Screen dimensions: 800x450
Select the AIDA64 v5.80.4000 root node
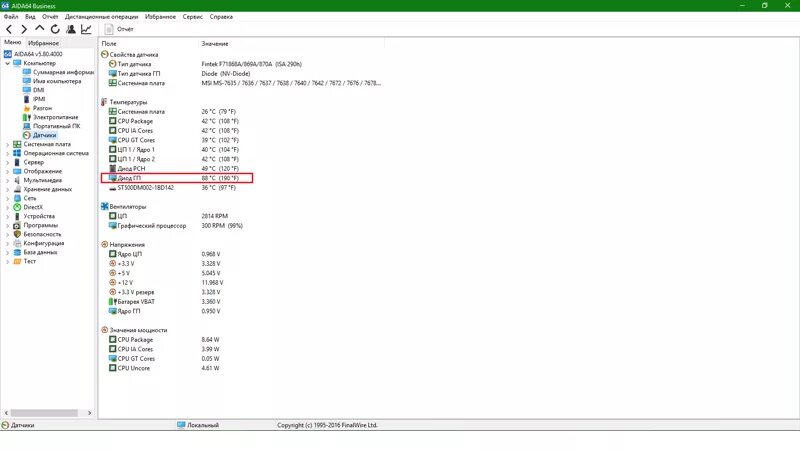pyautogui.click(x=33, y=54)
